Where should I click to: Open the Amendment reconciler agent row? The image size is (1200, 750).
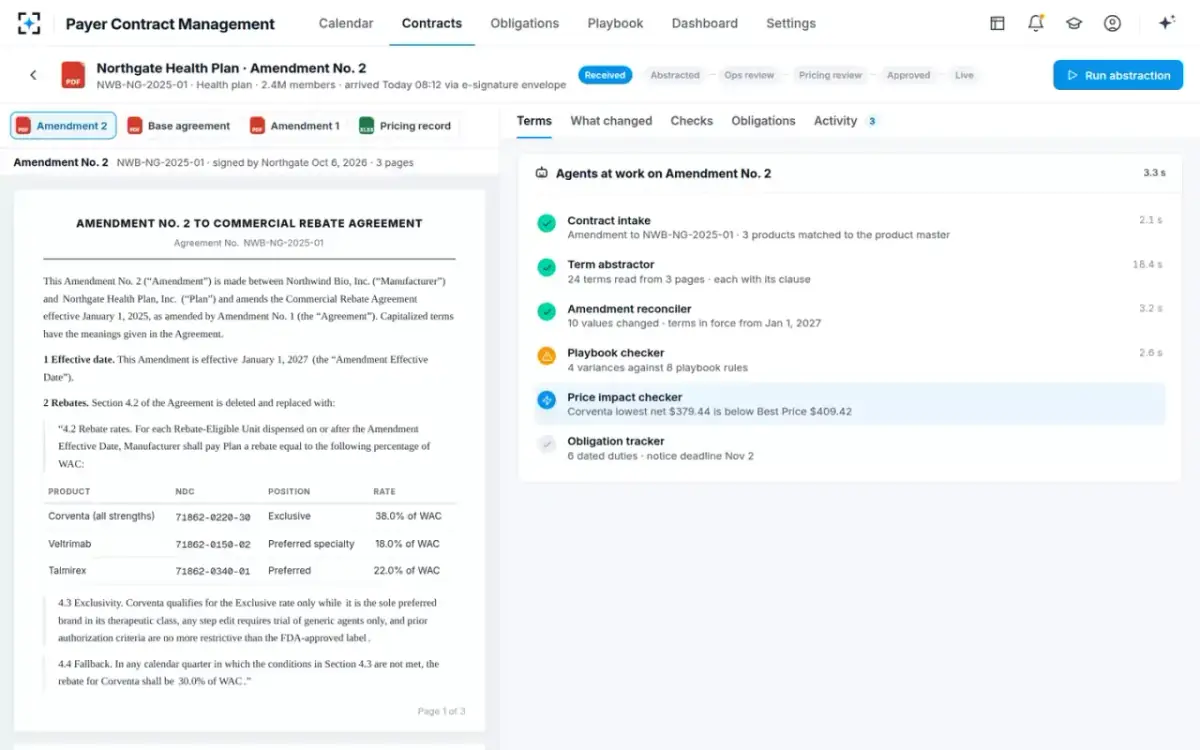[x=850, y=315]
